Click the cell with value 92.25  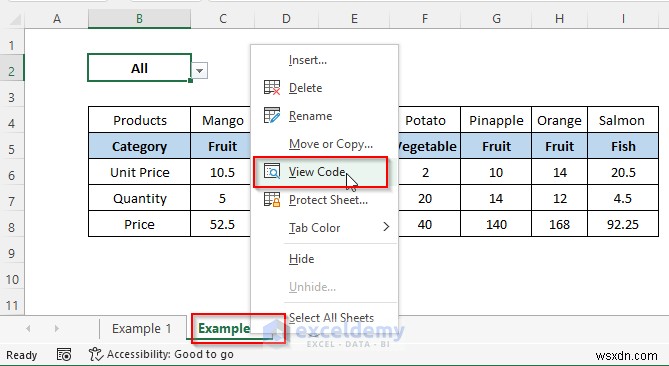pyautogui.click(x=623, y=224)
